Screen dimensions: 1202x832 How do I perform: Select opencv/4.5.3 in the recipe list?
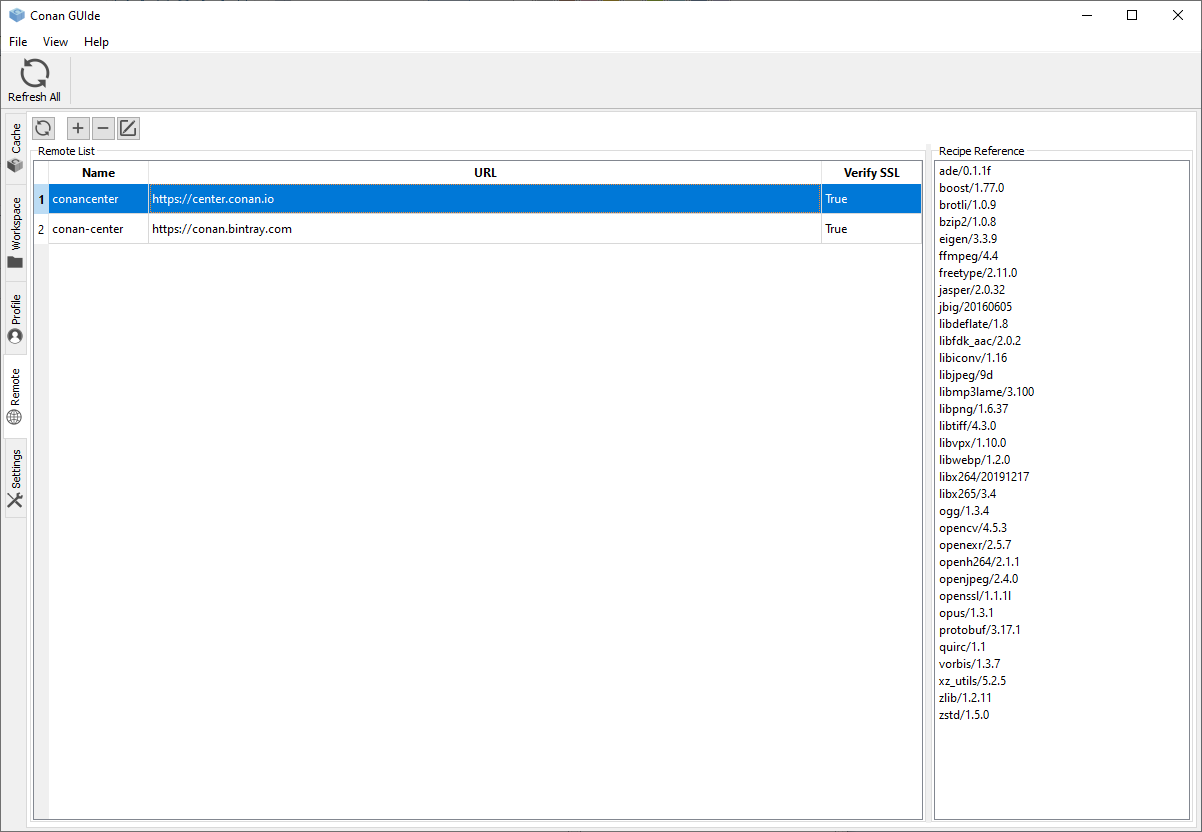[x=972, y=528]
